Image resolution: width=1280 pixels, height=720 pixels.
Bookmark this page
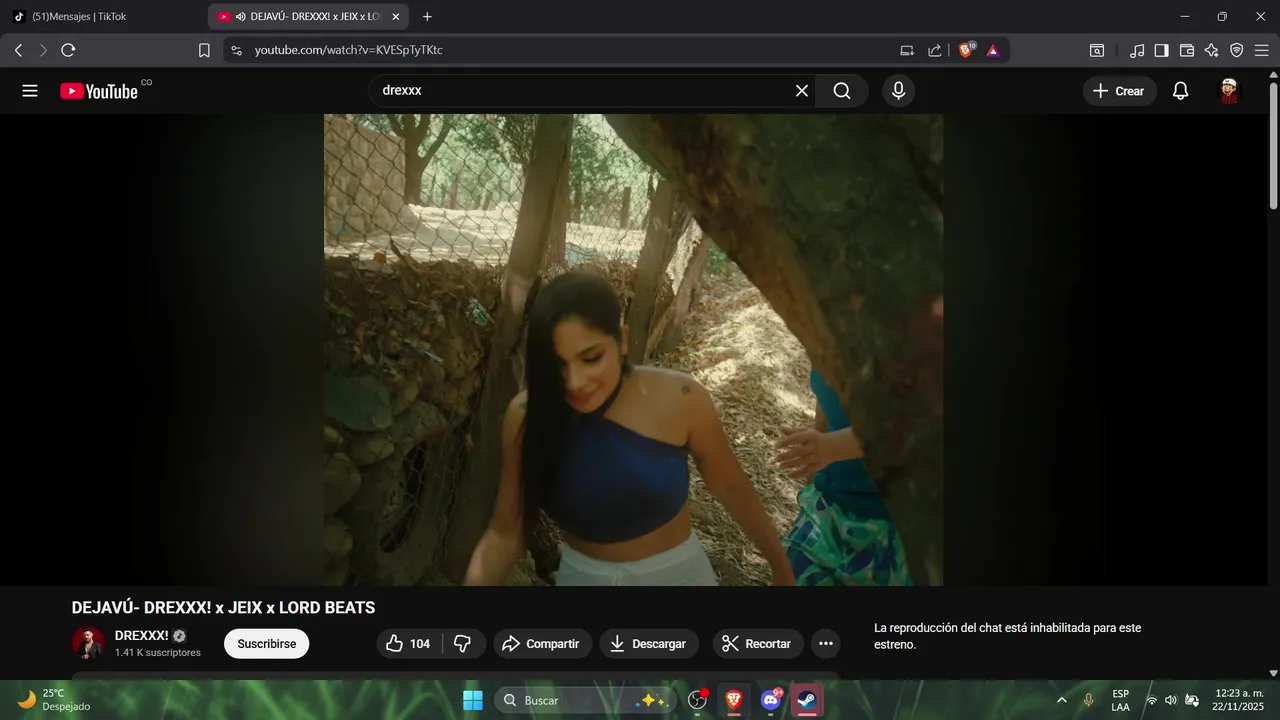pos(204,50)
